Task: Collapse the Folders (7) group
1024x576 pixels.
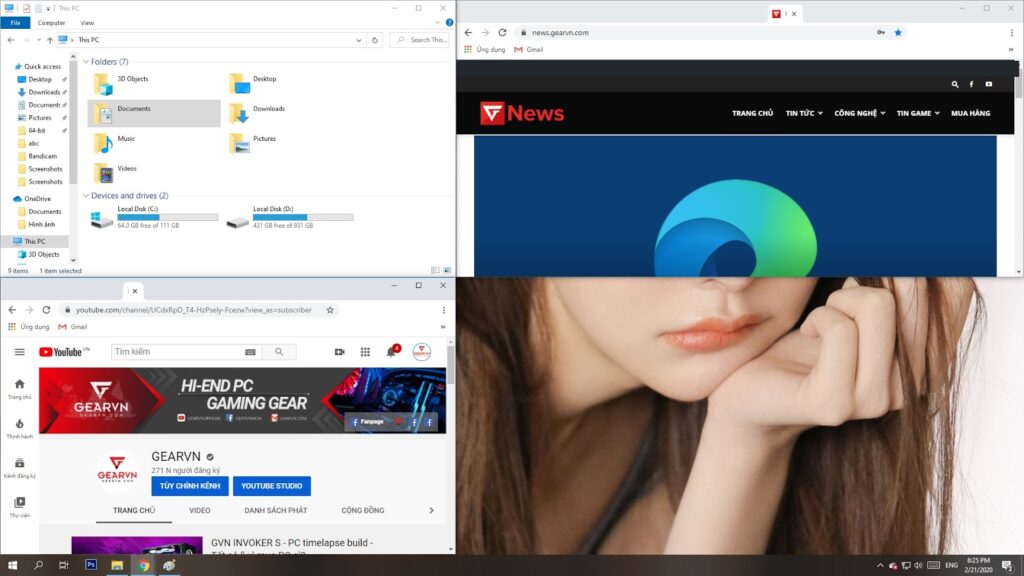Action: click(x=86, y=62)
